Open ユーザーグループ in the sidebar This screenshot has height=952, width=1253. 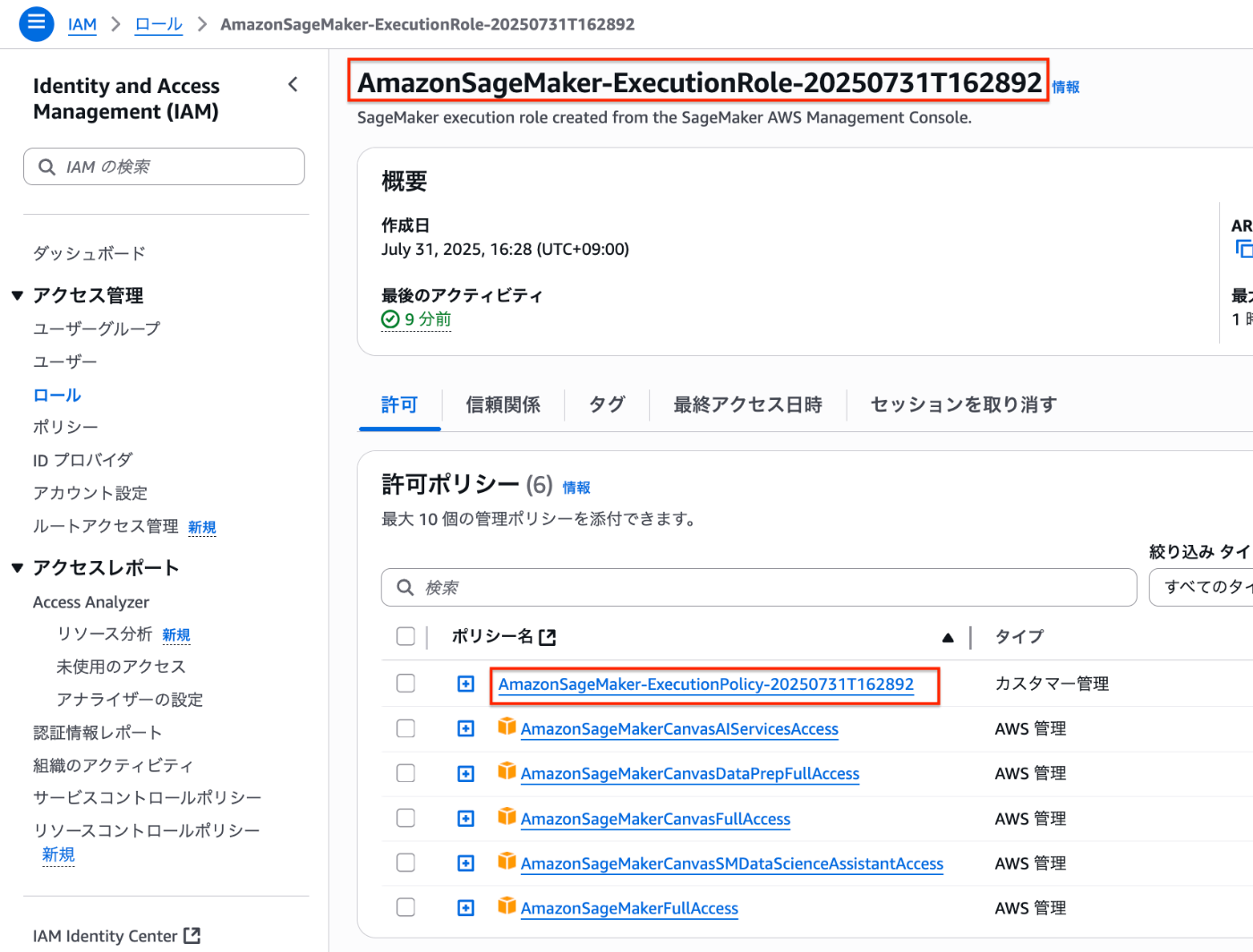97,328
